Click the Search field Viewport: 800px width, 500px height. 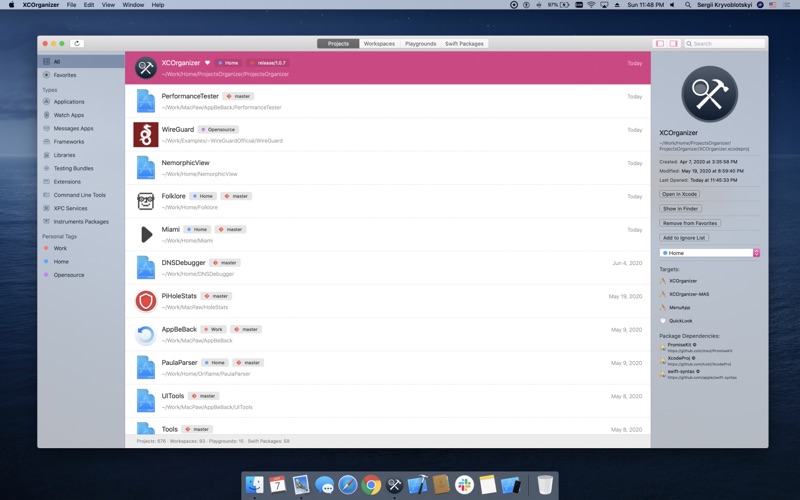(724, 43)
